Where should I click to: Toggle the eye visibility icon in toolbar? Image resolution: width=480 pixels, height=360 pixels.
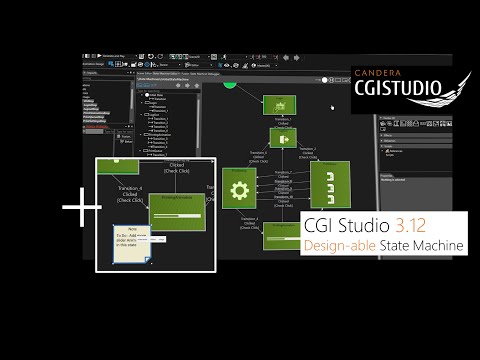click(227, 66)
